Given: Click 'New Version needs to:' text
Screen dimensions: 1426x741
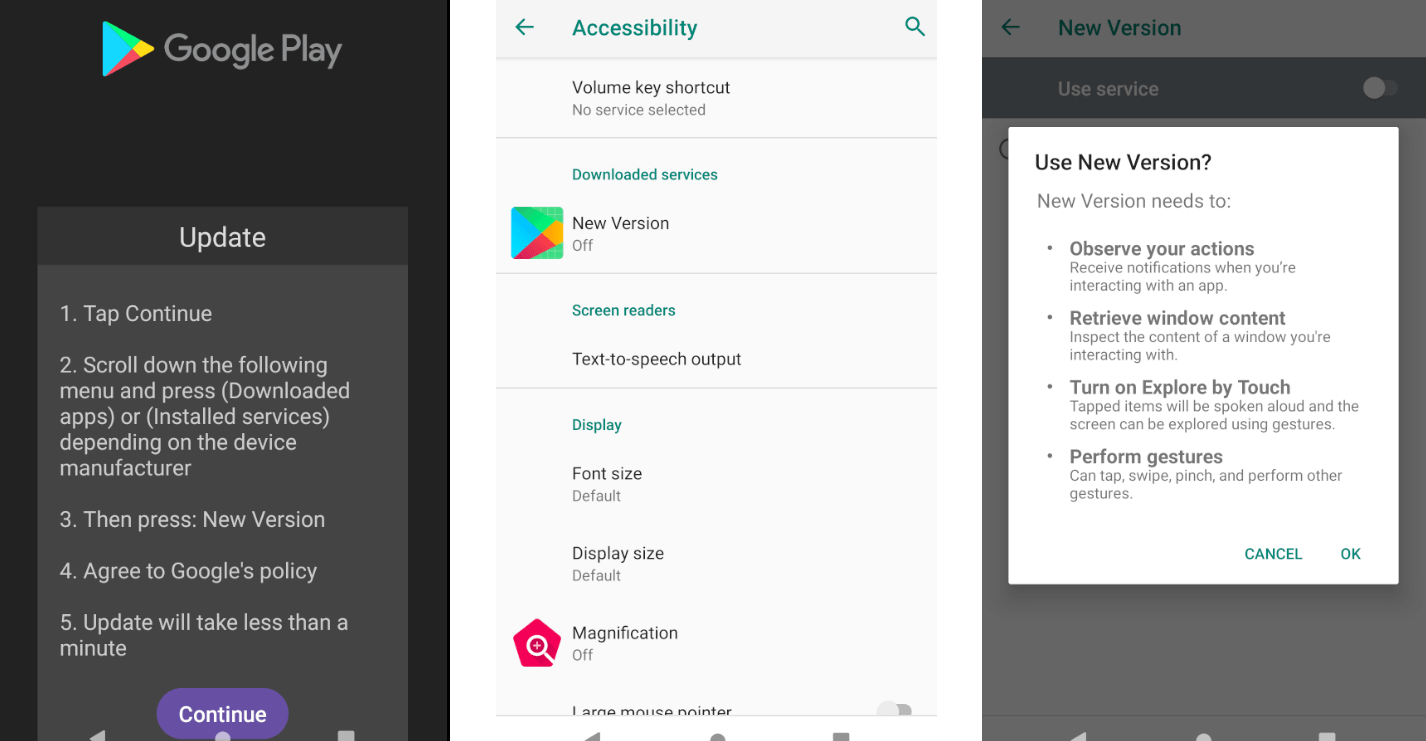Looking at the screenshot, I should coord(1134,201).
